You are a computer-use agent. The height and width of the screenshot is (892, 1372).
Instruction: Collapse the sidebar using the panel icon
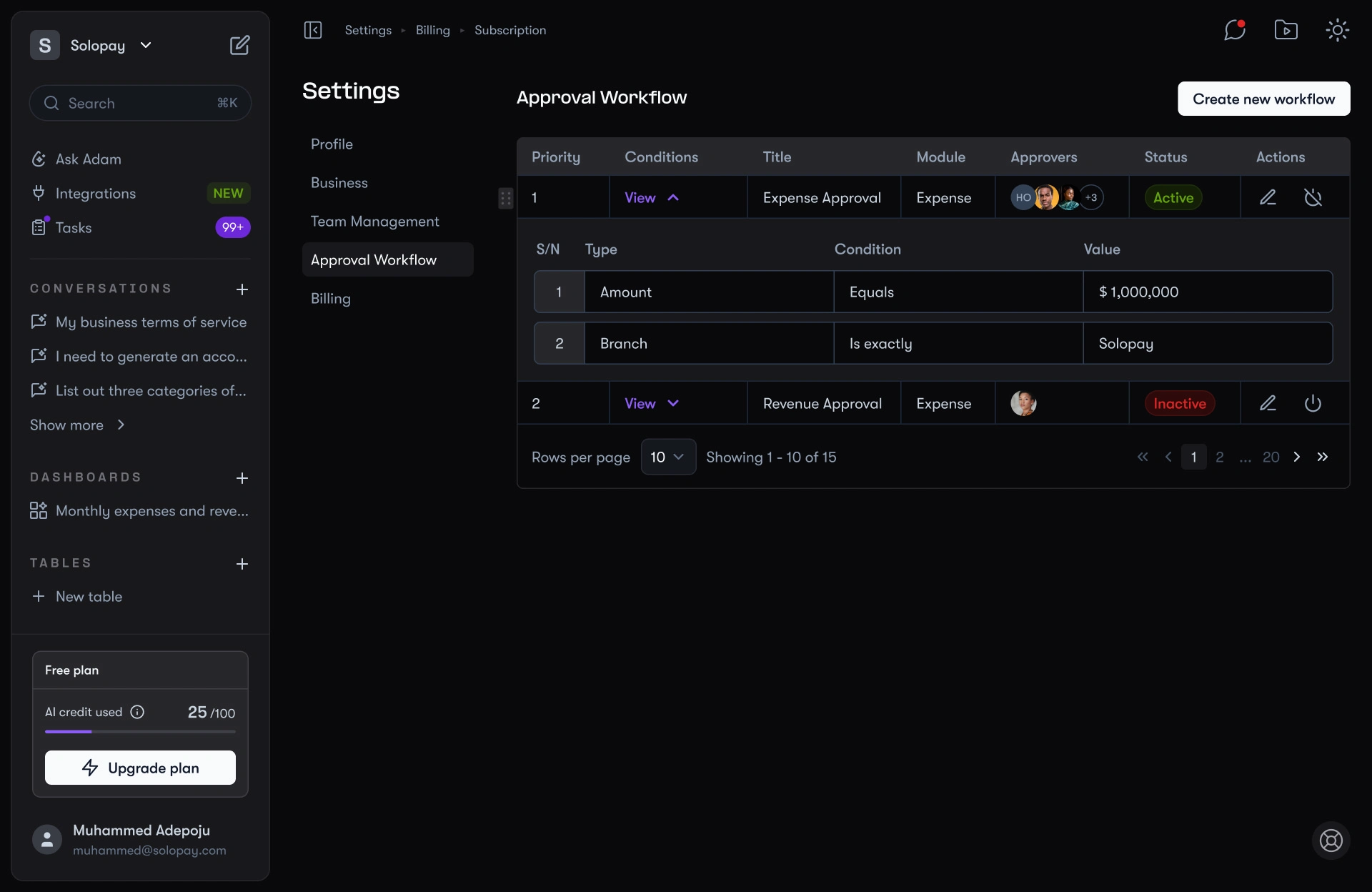click(x=313, y=30)
